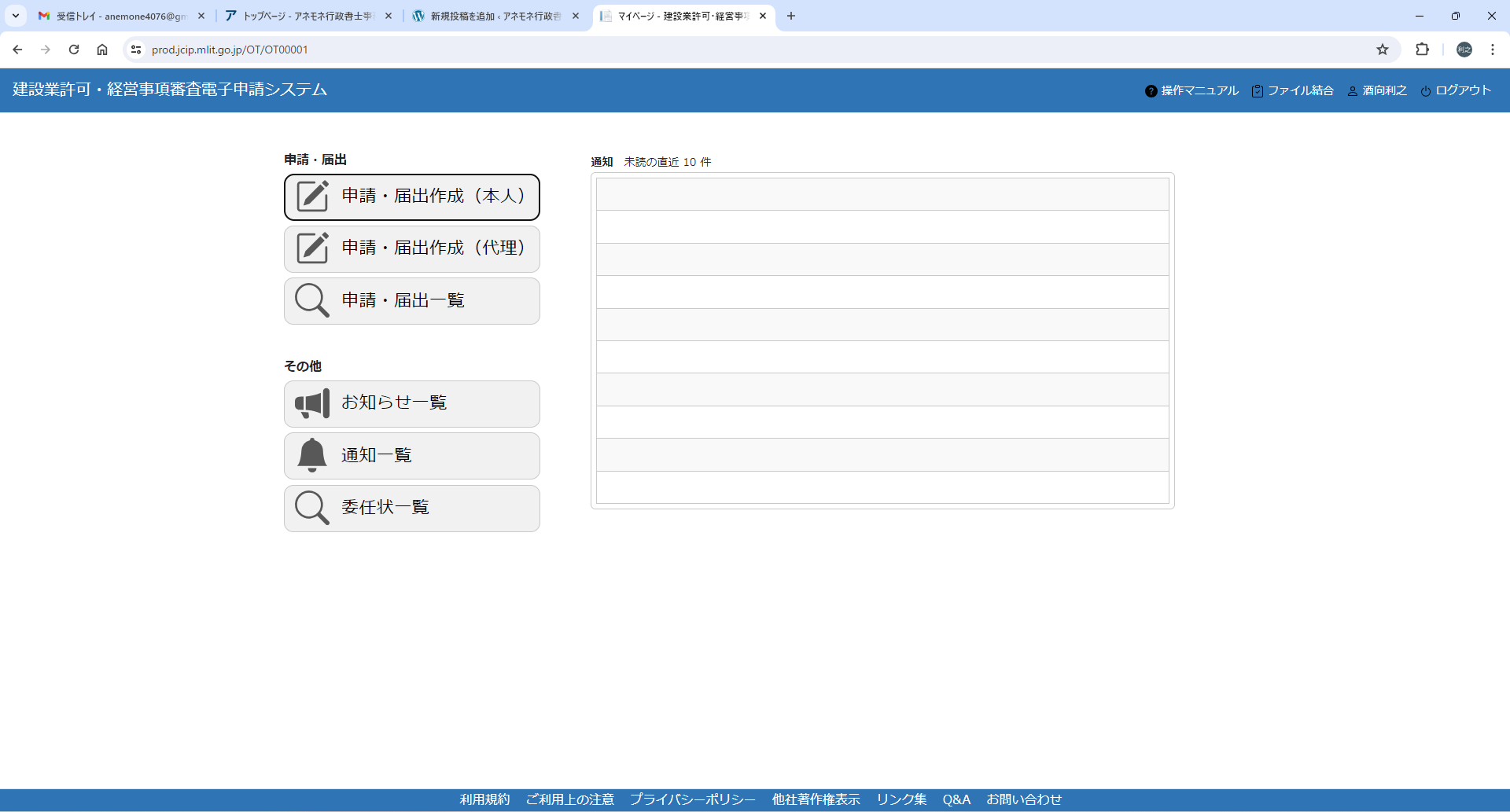Click the magnifier icon beside 申請・届出一覧
Screen dimensions: 1510x812
(x=311, y=300)
